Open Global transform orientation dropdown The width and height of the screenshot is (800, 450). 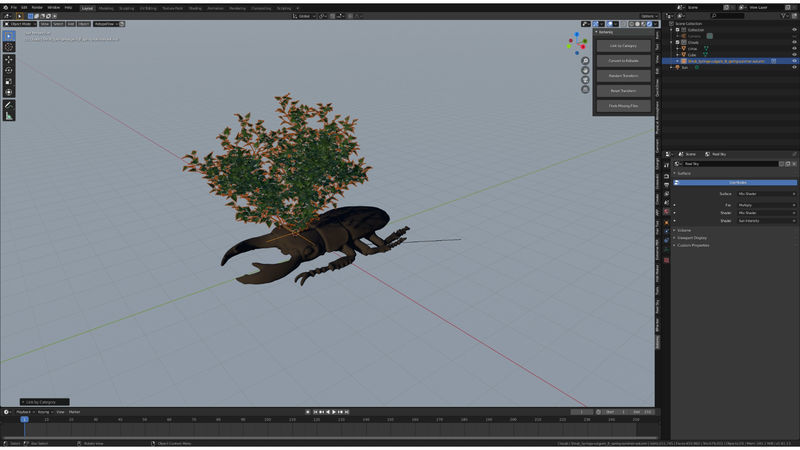click(x=304, y=16)
